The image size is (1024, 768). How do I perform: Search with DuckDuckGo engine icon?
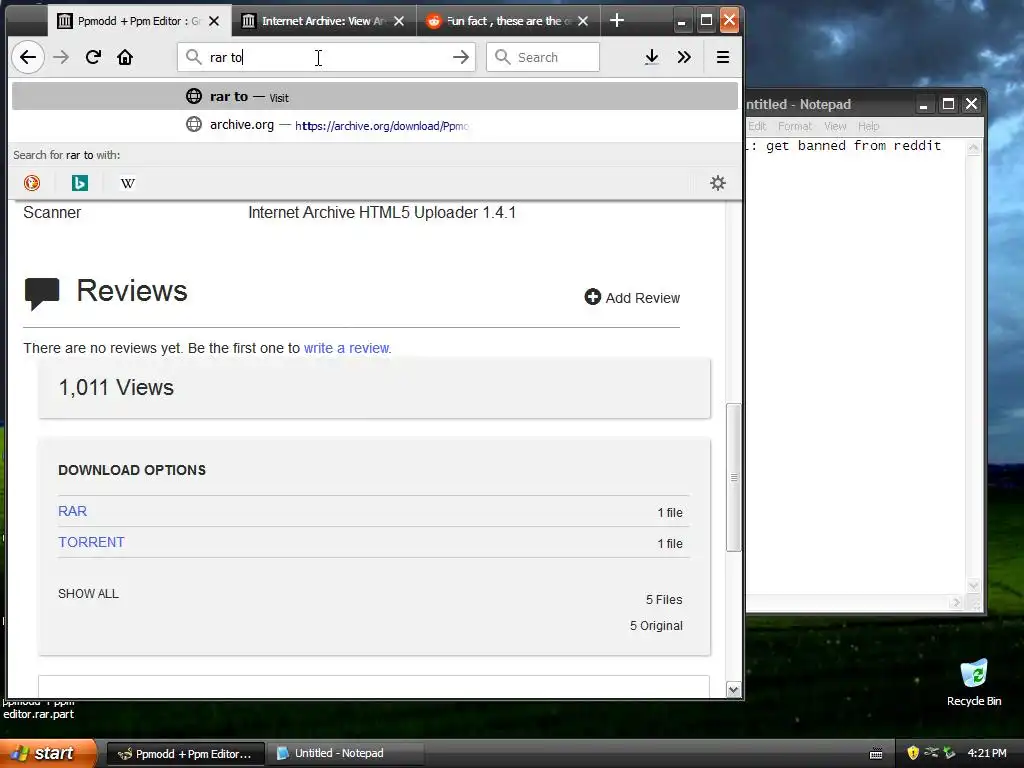(x=32, y=183)
